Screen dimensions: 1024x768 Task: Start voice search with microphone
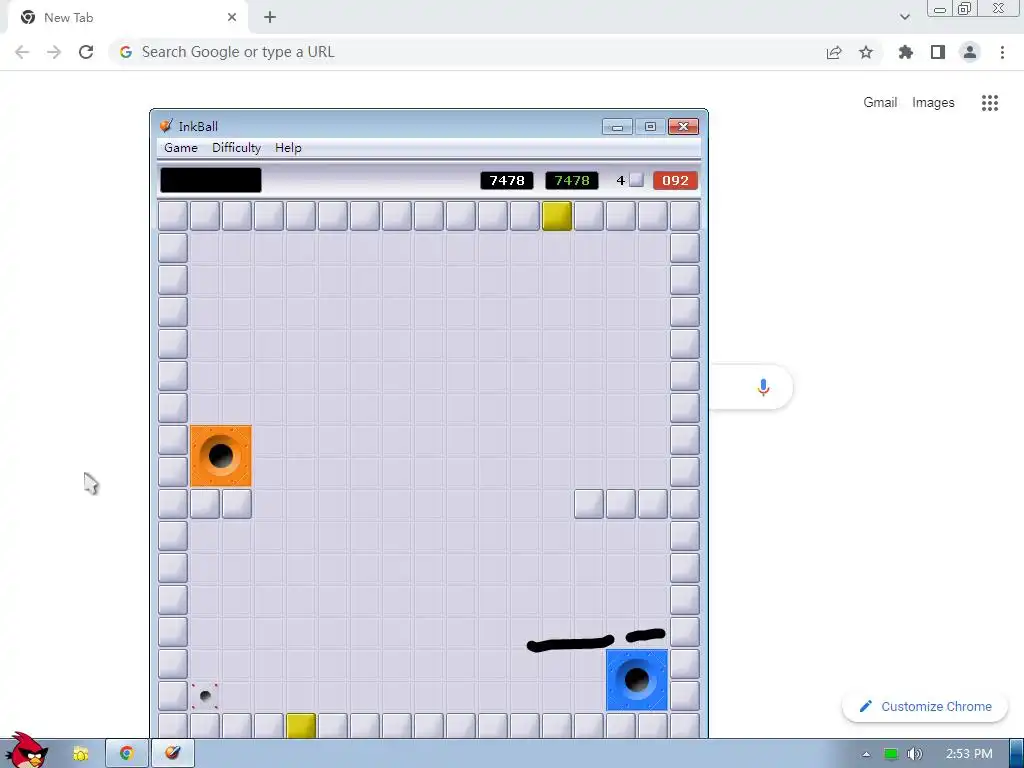763,387
